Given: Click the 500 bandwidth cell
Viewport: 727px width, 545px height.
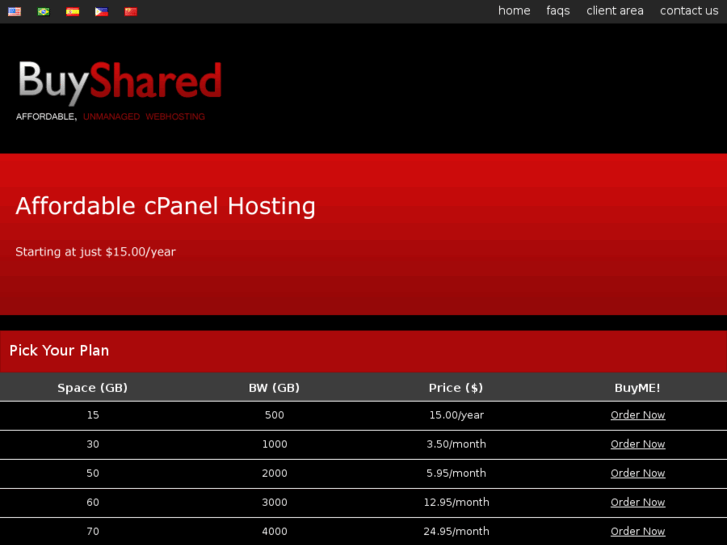Looking at the screenshot, I should (x=274, y=415).
